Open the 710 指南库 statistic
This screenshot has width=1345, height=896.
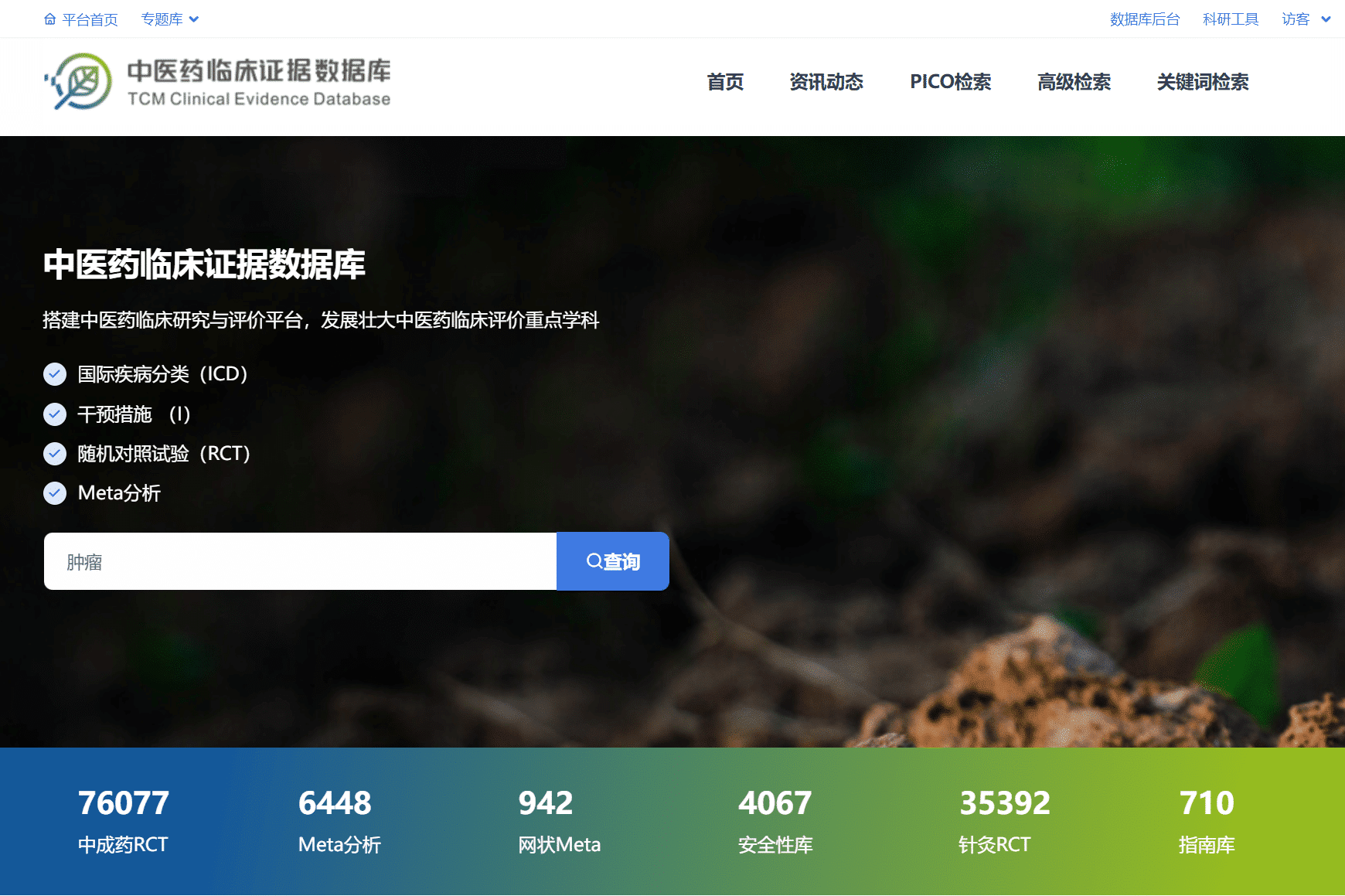pyautogui.click(x=1207, y=821)
